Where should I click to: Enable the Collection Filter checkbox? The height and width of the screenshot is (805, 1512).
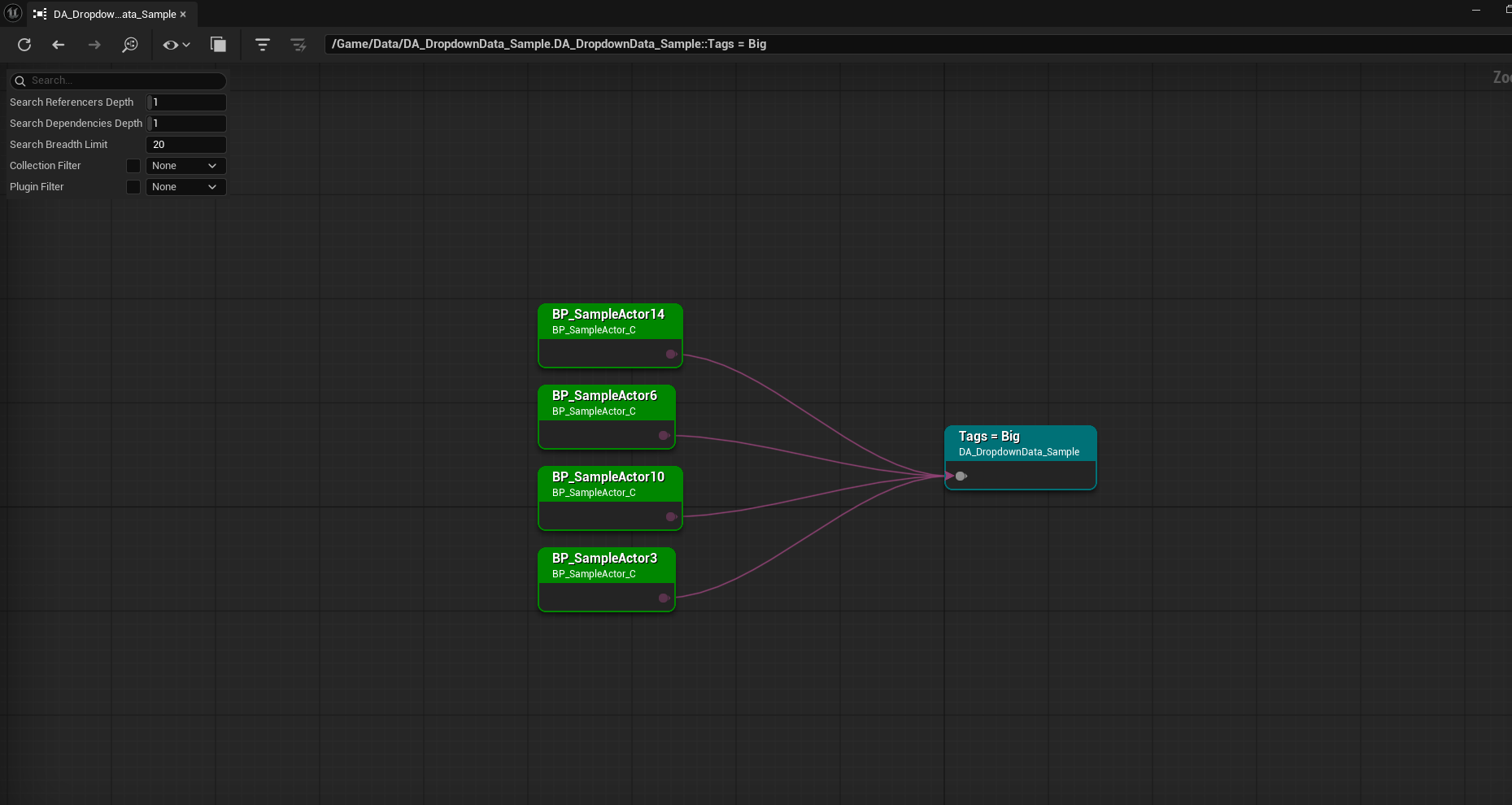tap(133, 166)
